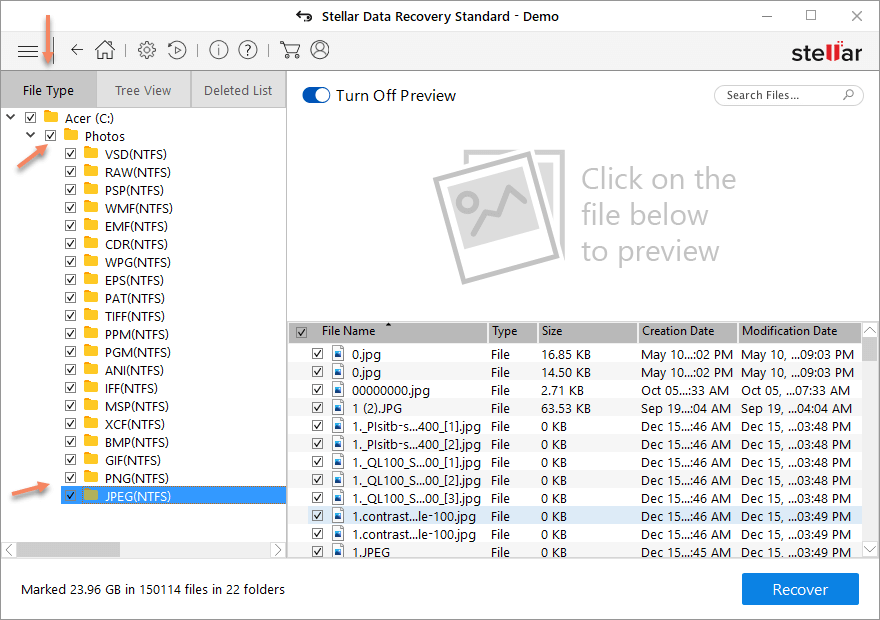Open the XCF(NTFS) folder
The width and height of the screenshot is (880, 620).
click(x=135, y=424)
